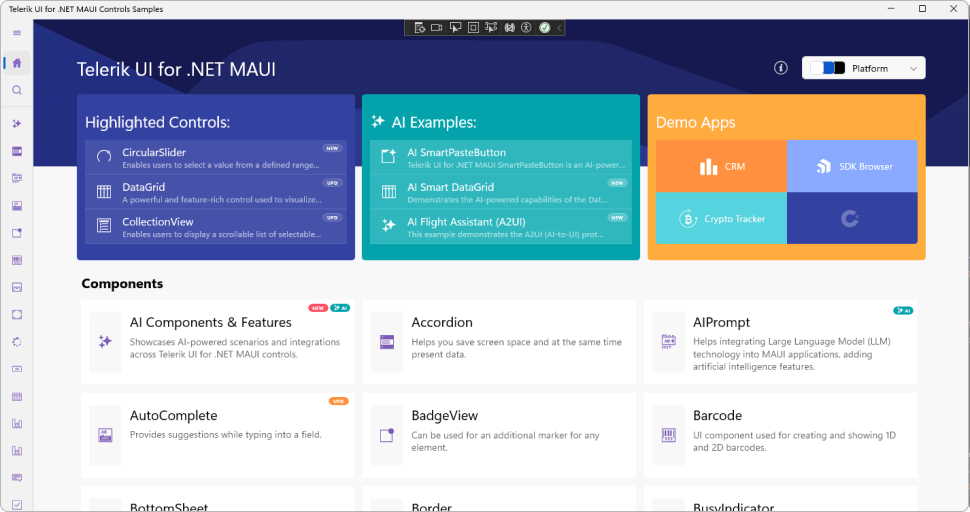Click the BadgeView card's icon
This screenshot has height=512, width=970.
[x=387, y=435]
